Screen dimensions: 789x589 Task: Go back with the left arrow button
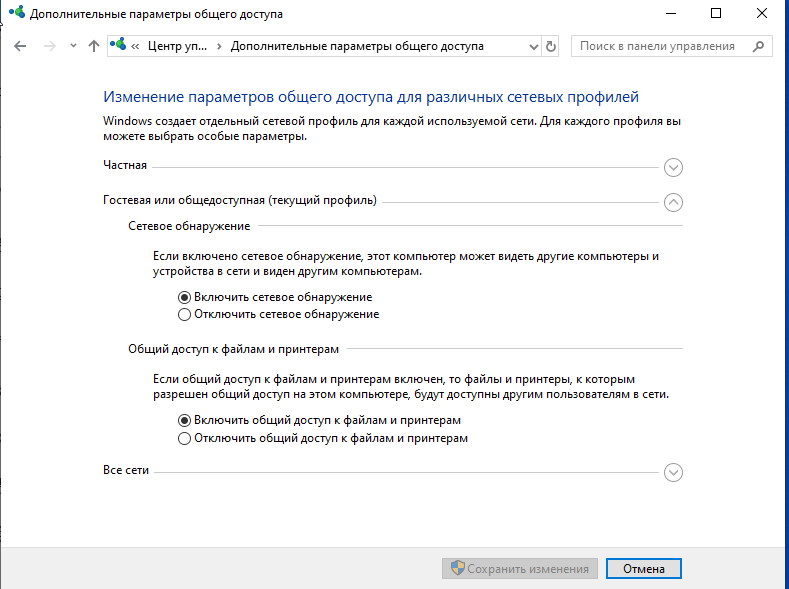pyautogui.click(x=20, y=46)
